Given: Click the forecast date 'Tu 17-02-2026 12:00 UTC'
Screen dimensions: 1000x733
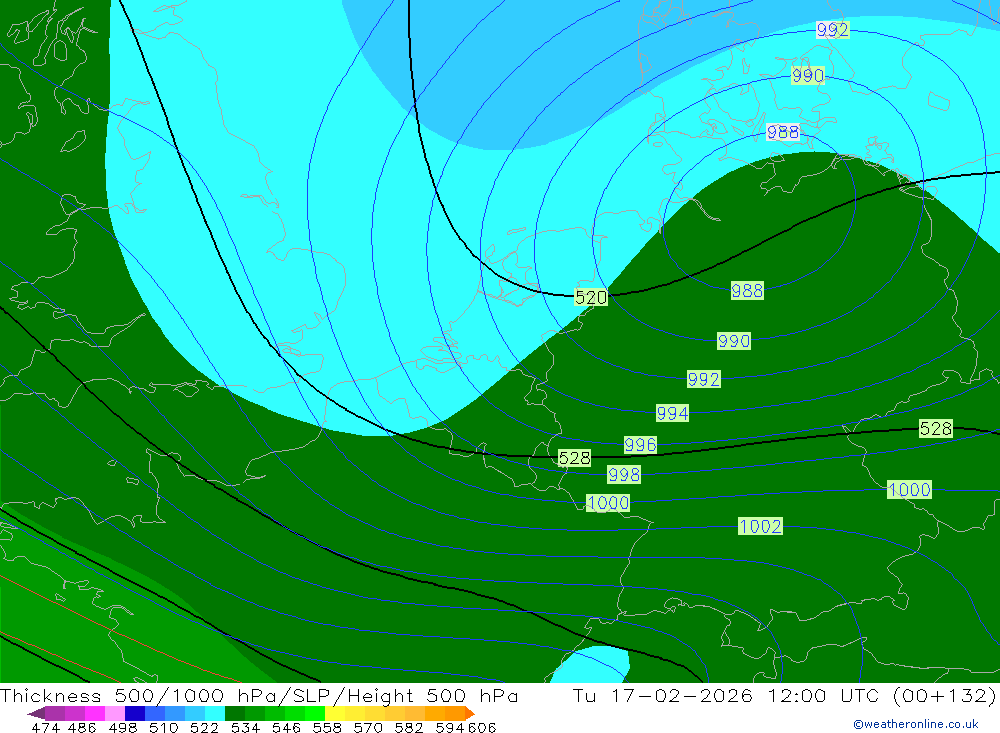Looking at the screenshot, I should click(726, 695).
